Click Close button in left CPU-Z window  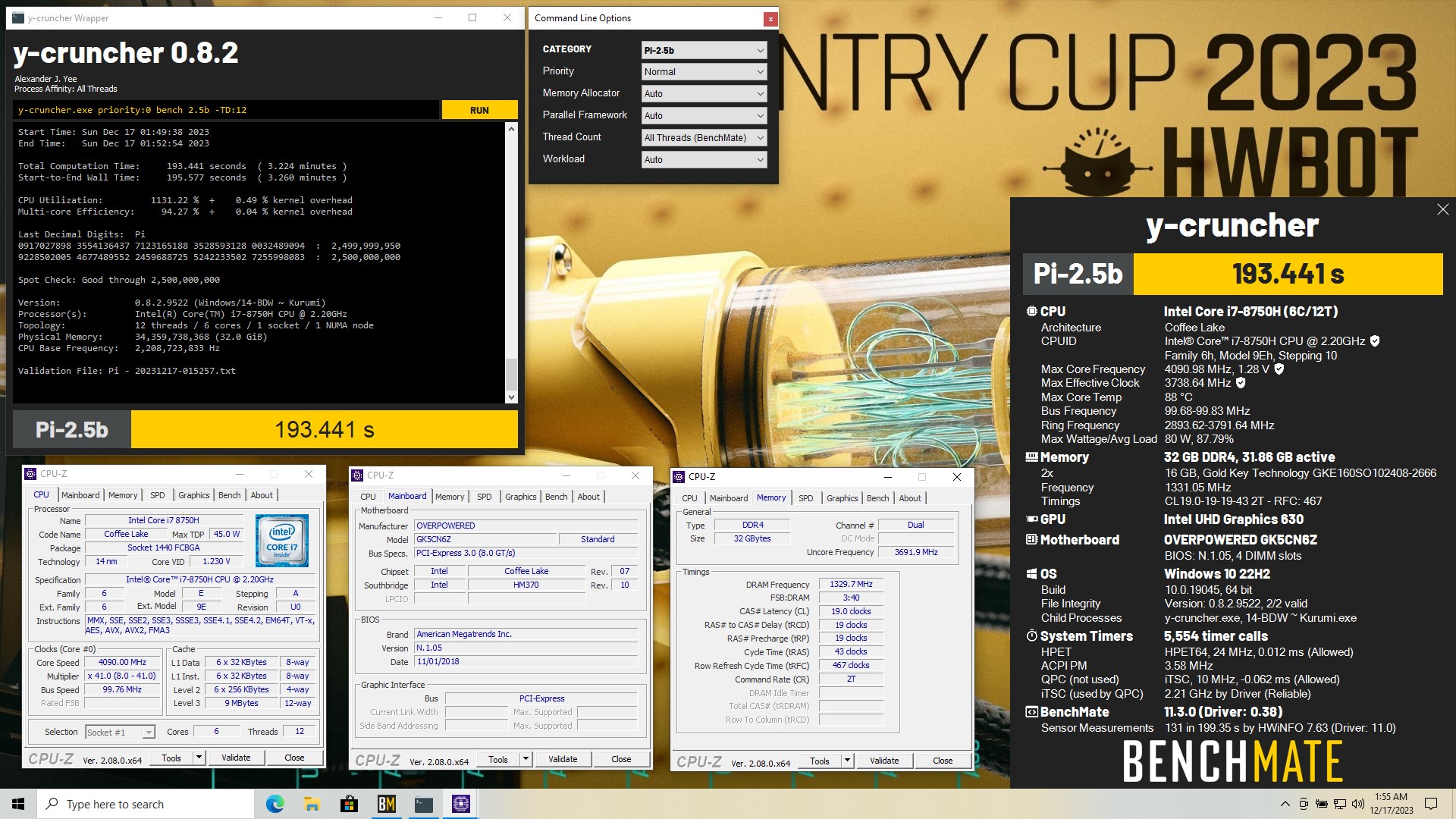coord(294,758)
